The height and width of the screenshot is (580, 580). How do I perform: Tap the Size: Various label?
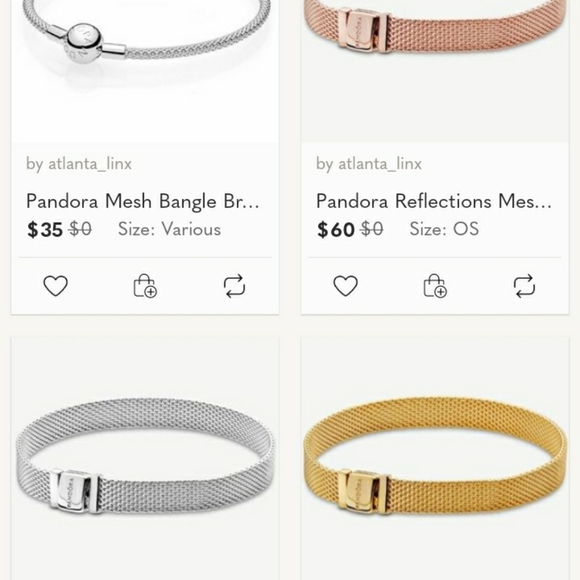coord(169,229)
